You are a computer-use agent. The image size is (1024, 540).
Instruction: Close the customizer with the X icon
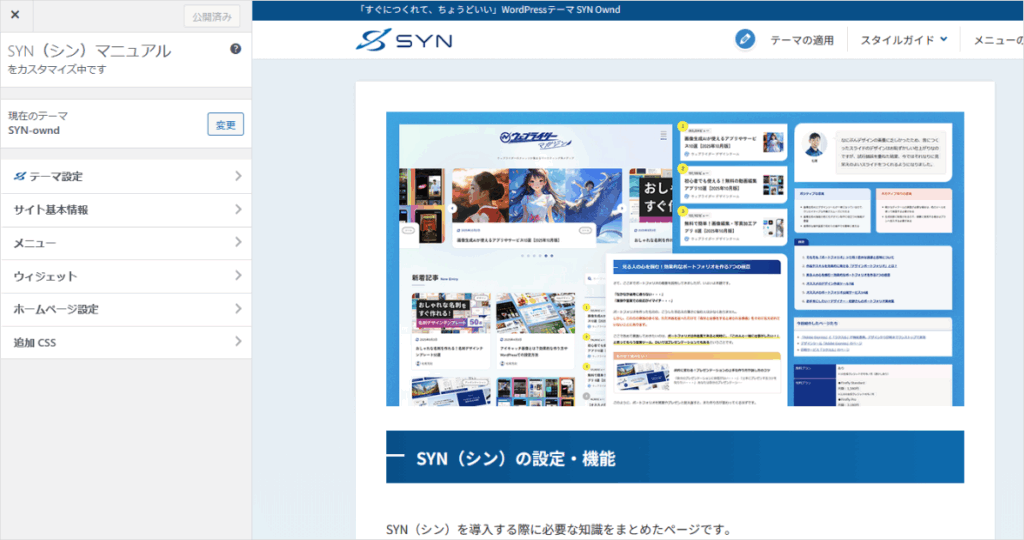[15, 15]
